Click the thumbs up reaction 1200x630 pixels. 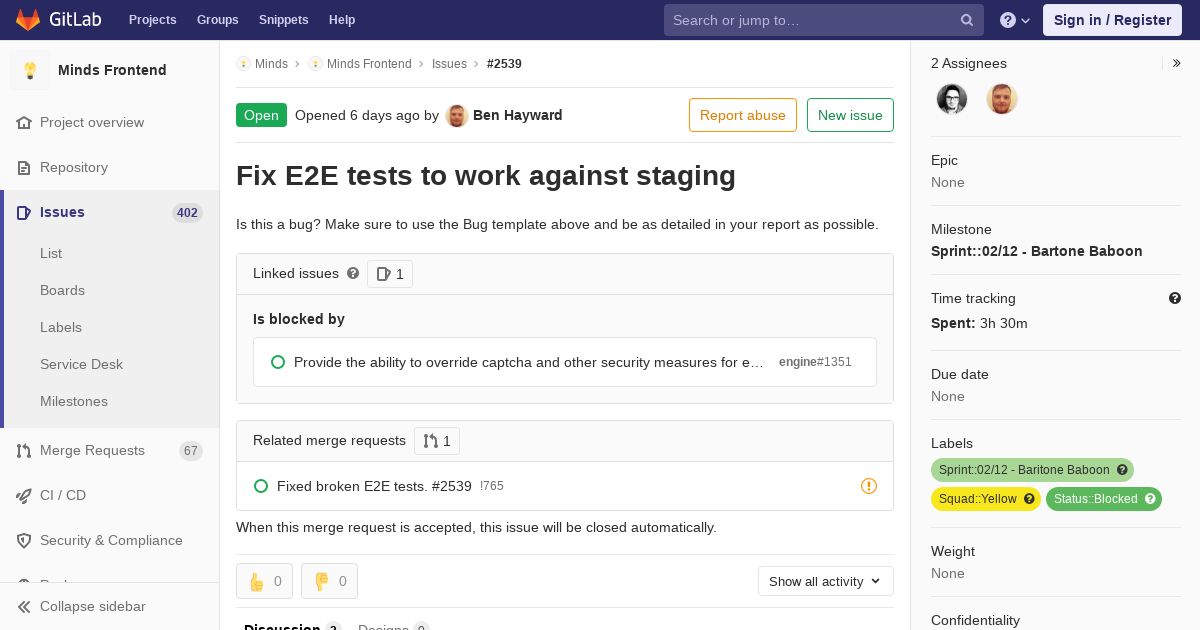pyautogui.click(x=264, y=581)
